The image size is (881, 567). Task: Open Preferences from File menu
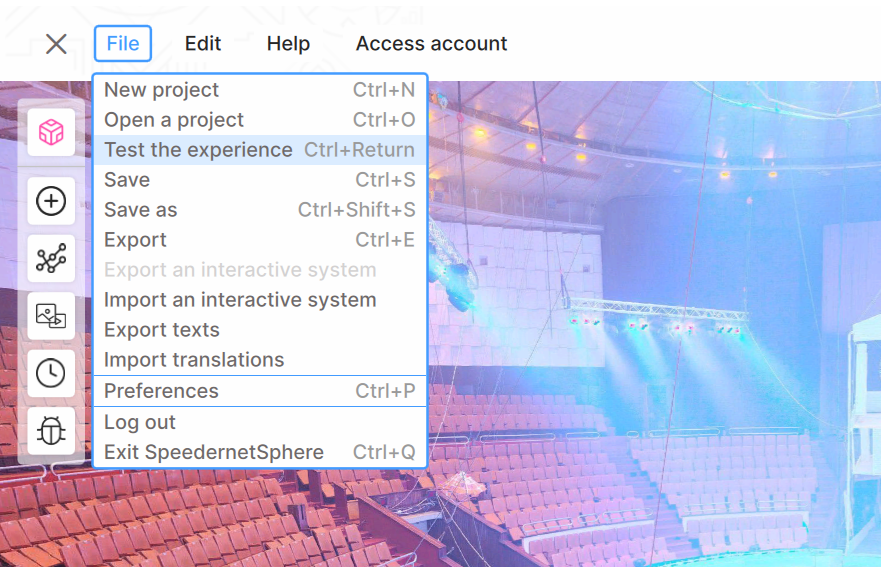point(161,391)
